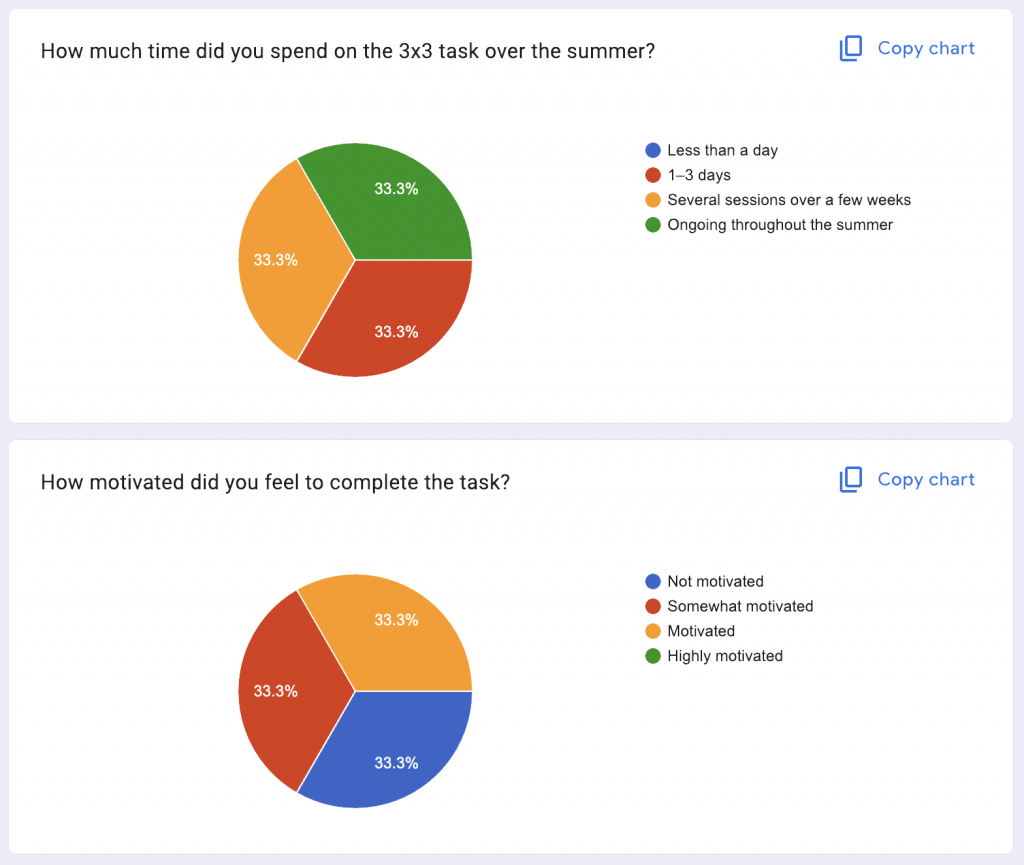Click the green dot beside 'Highly motivated'

(x=653, y=656)
